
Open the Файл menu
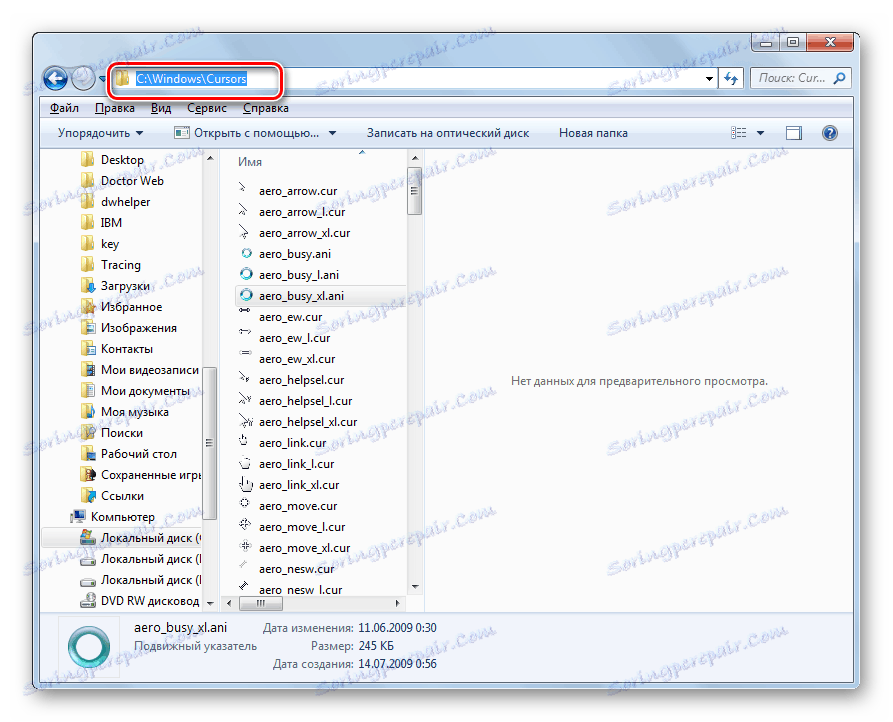(x=64, y=108)
